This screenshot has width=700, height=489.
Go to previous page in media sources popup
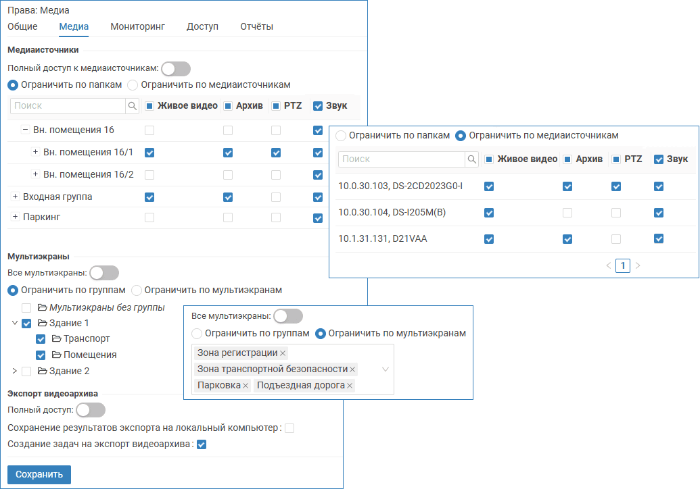point(608,266)
